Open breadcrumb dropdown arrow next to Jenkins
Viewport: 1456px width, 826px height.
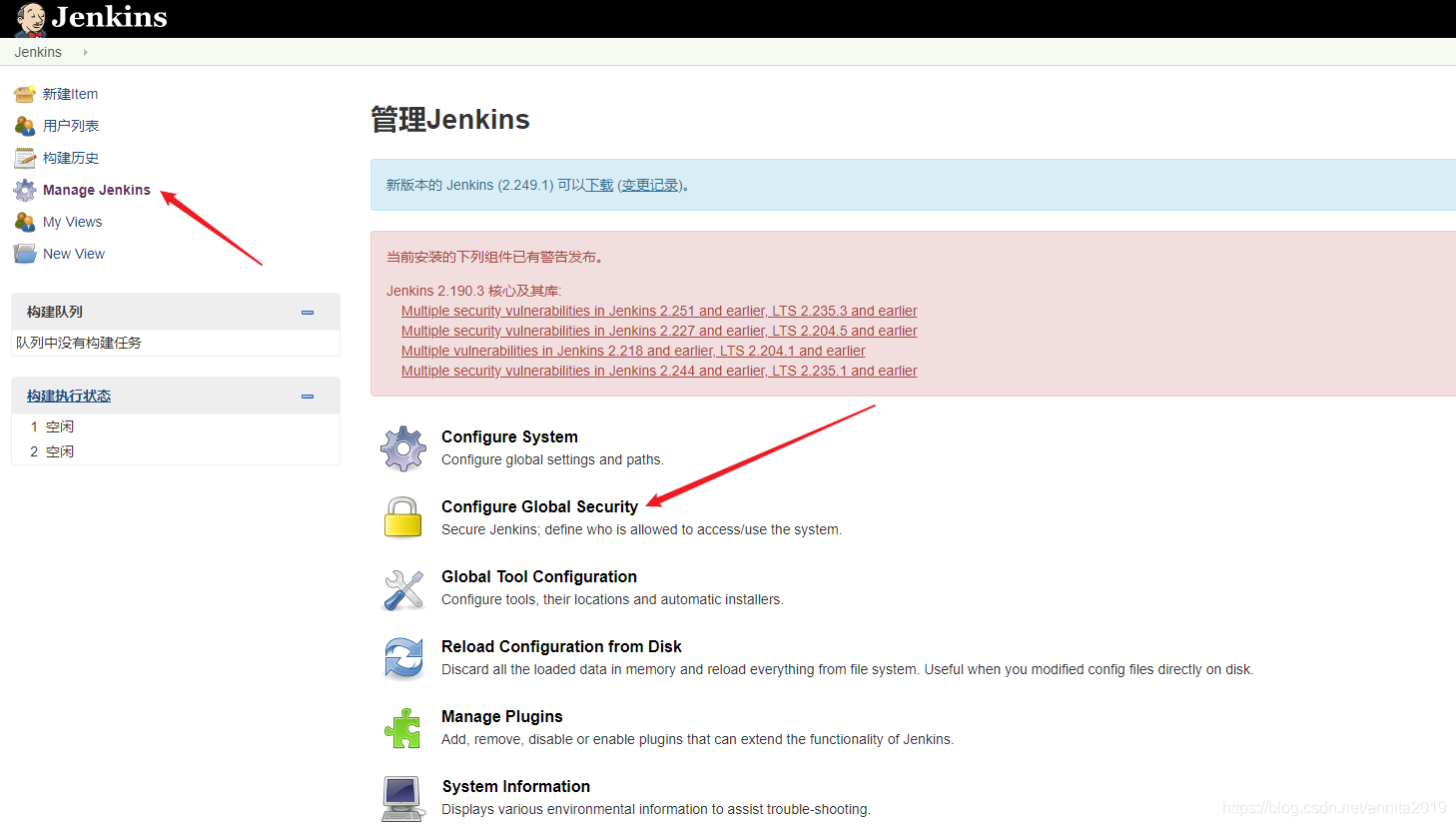tap(86, 52)
